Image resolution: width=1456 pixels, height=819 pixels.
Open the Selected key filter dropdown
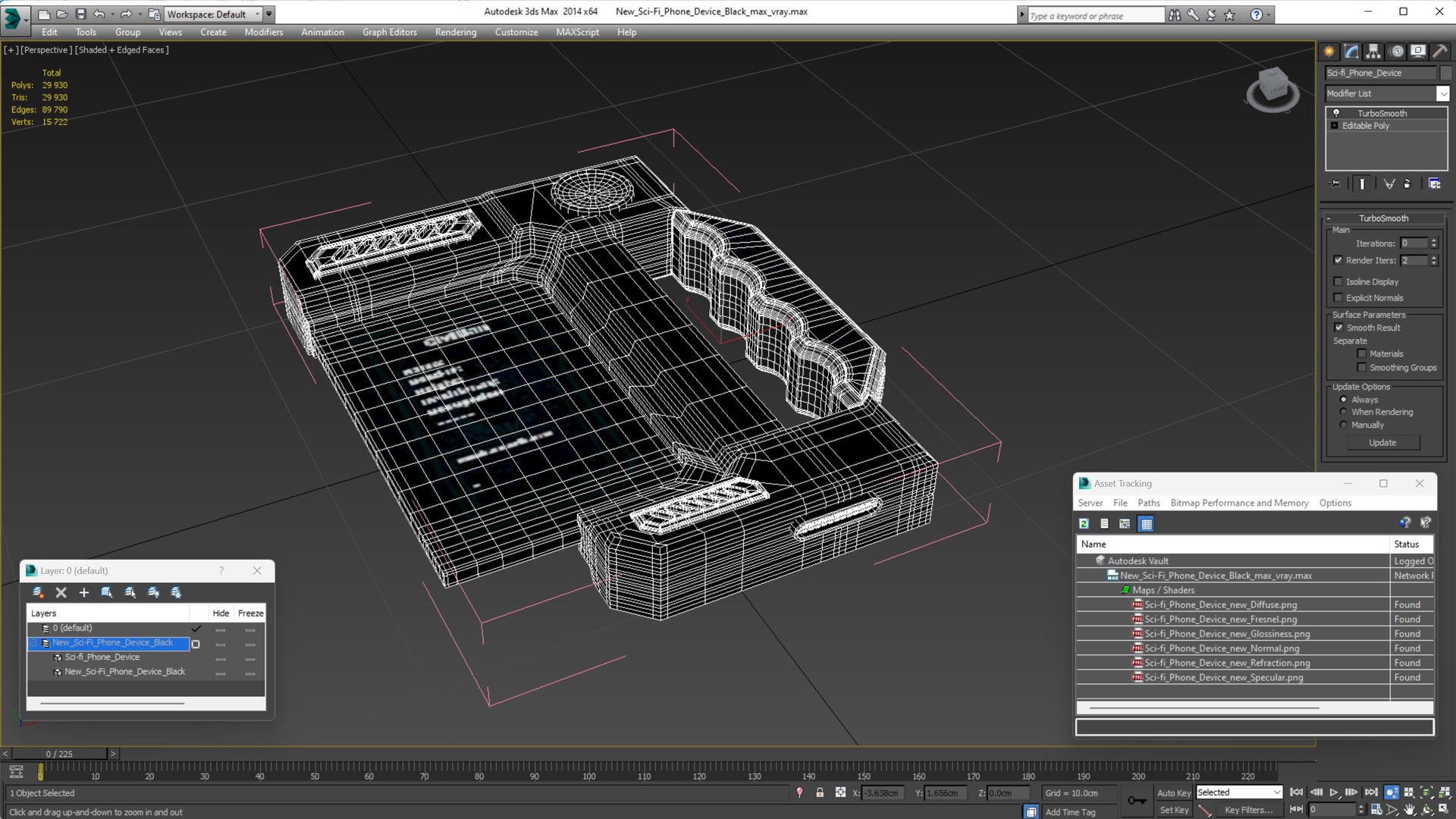tap(1239, 792)
